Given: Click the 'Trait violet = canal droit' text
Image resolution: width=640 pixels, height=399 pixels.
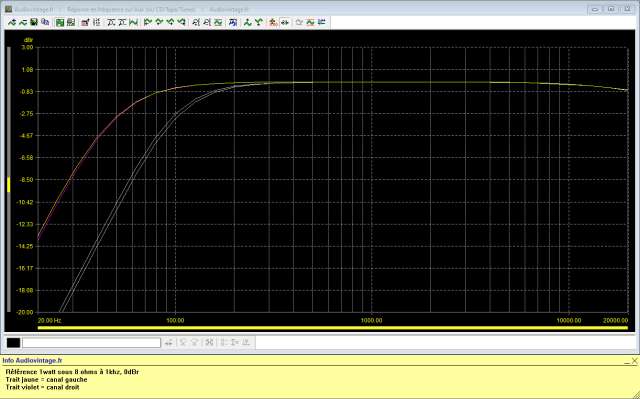Looking at the screenshot, I should click(42, 388).
